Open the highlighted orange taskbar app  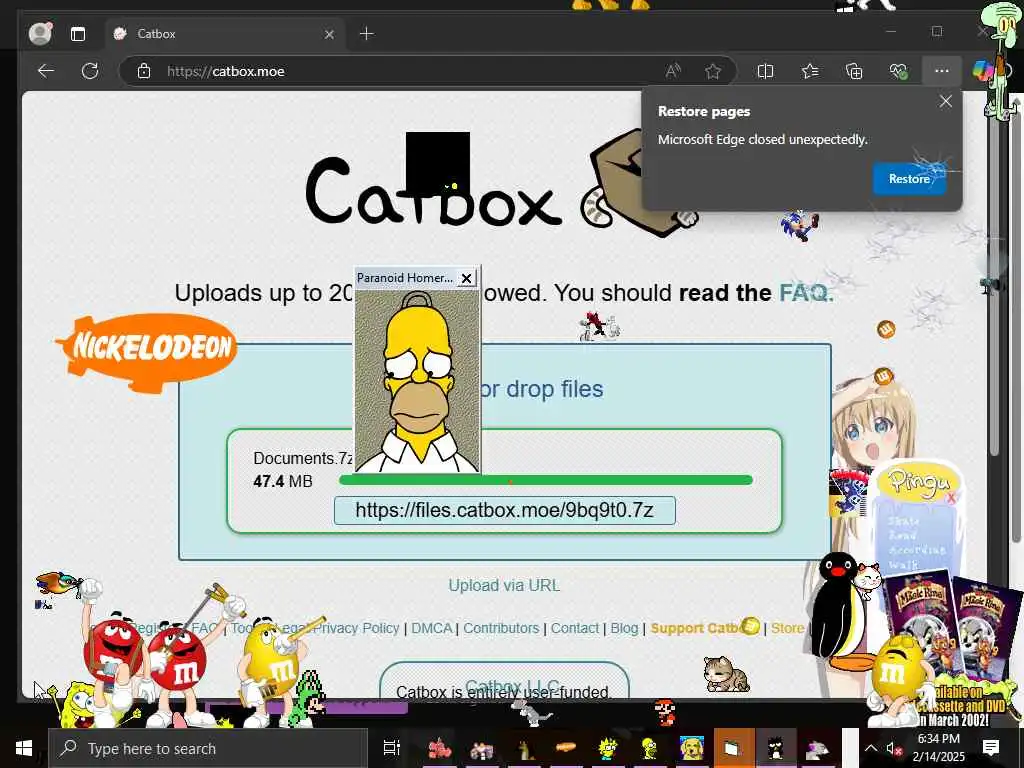pos(732,748)
